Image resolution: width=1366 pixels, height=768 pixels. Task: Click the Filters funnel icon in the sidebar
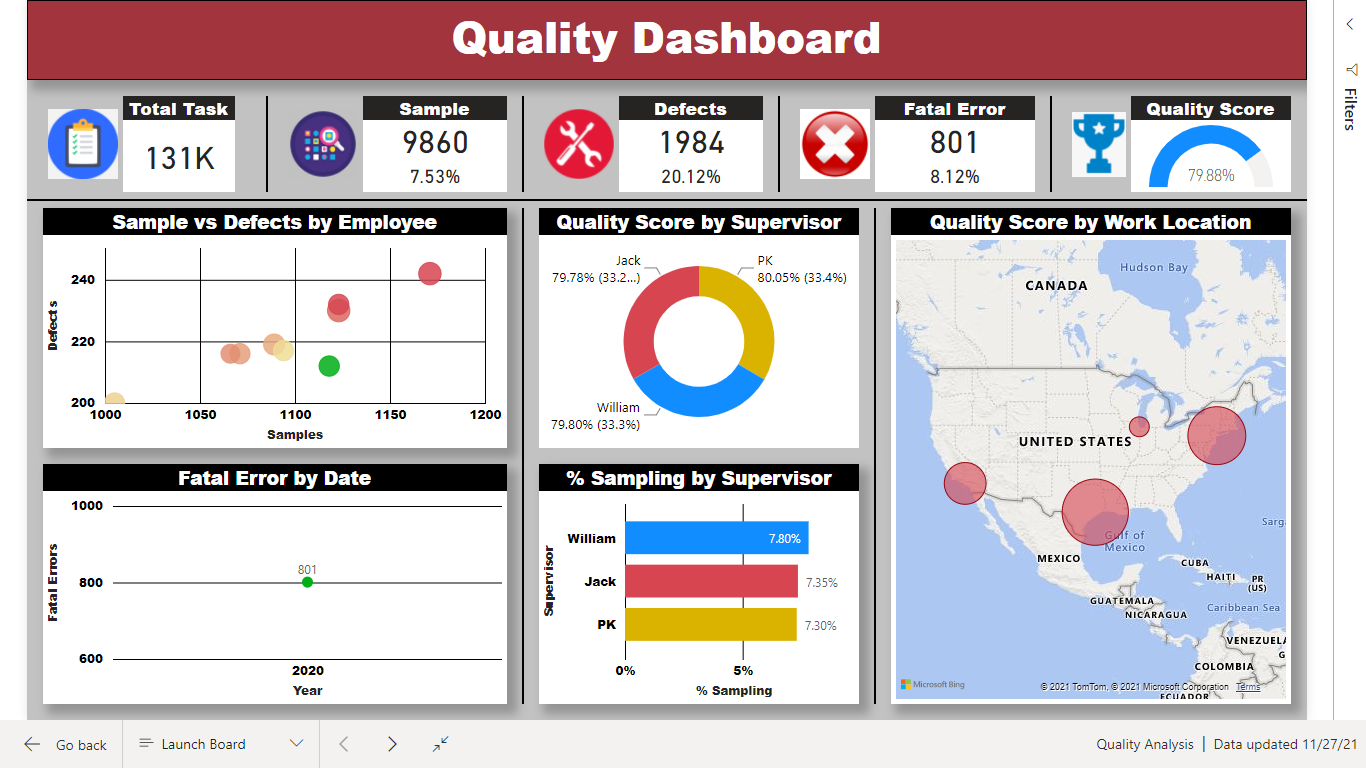click(x=1352, y=69)
